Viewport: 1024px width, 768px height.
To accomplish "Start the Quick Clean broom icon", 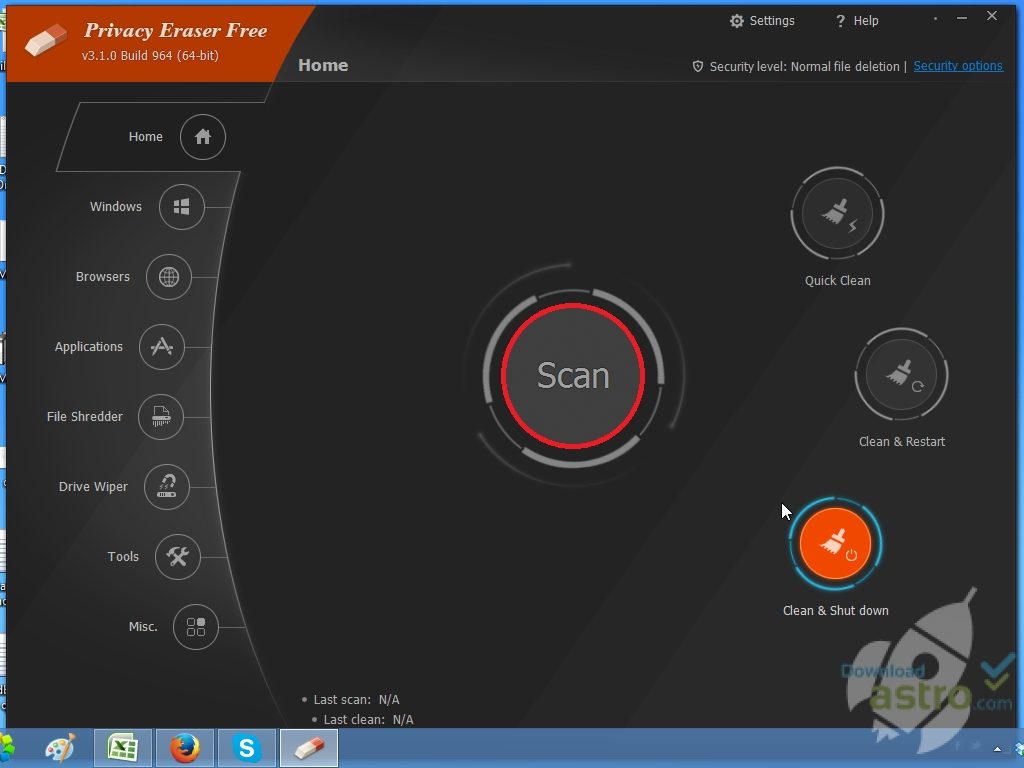I will (x=837, y=214).
